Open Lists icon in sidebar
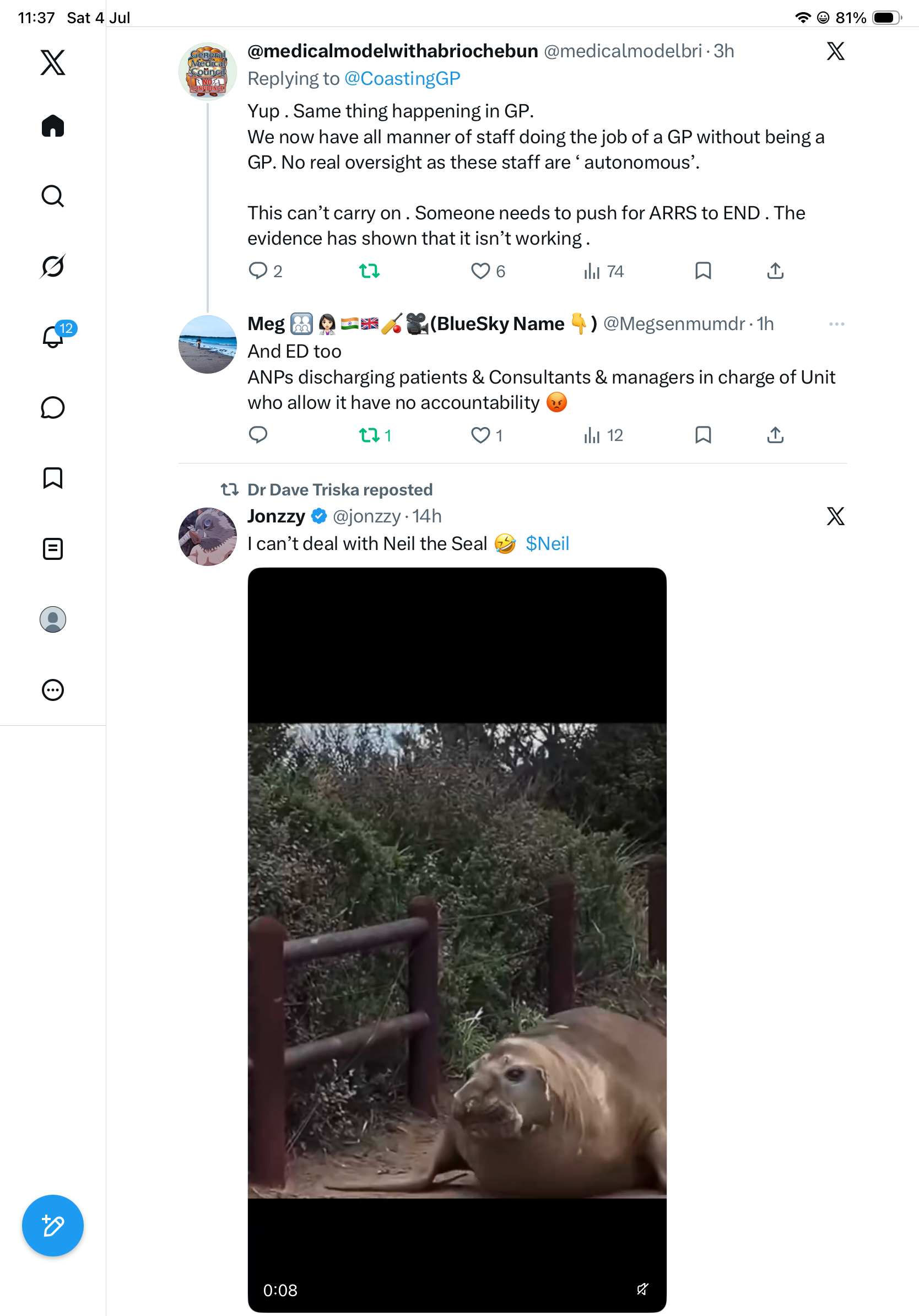The height and width of the screenshot is (1316, 919). pos(53,548)
